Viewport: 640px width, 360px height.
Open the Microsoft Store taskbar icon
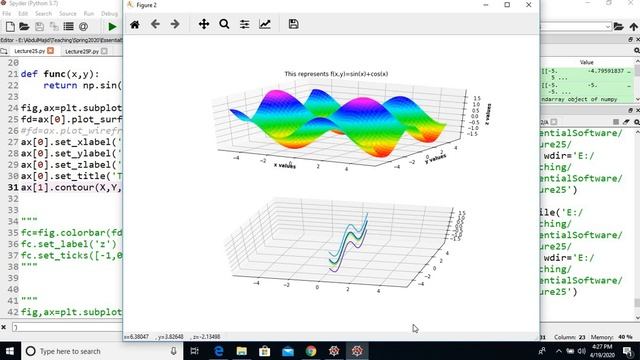(264, 351)
